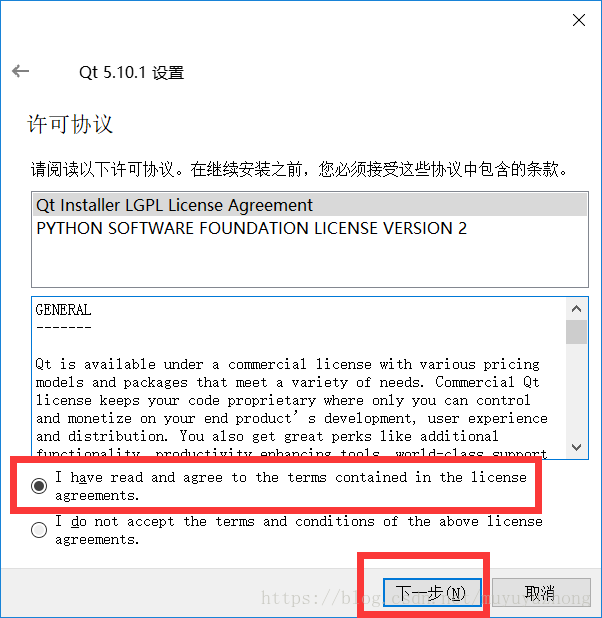The image size is (602, 618).
Task: Click the empty area of the license list box
Action: pyautogui.click(x=310, y=263)
